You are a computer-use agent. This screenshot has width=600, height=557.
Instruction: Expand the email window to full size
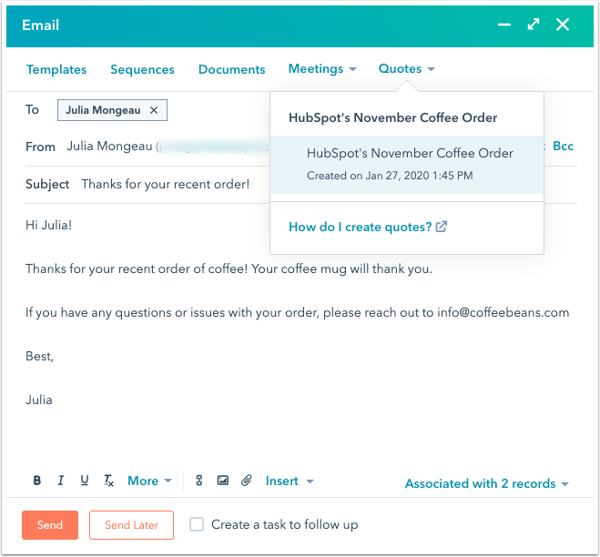[x=533, y=25]
